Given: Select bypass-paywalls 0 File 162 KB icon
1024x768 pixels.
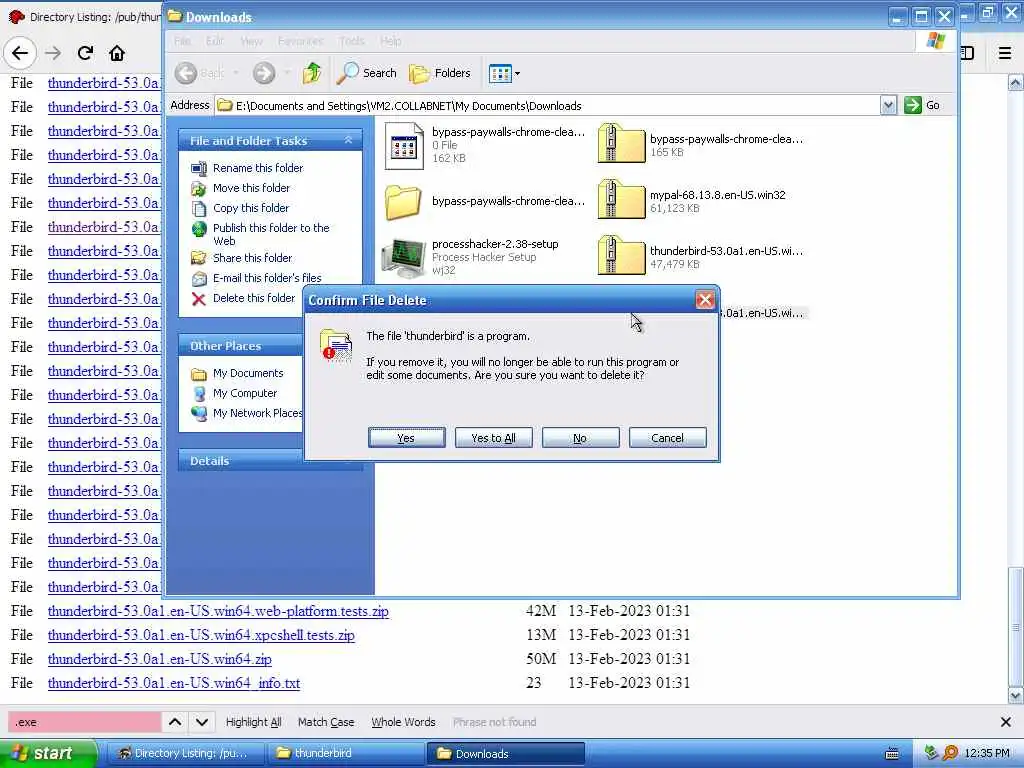Looking at the screenshot, I should click(x=404, y=146).
